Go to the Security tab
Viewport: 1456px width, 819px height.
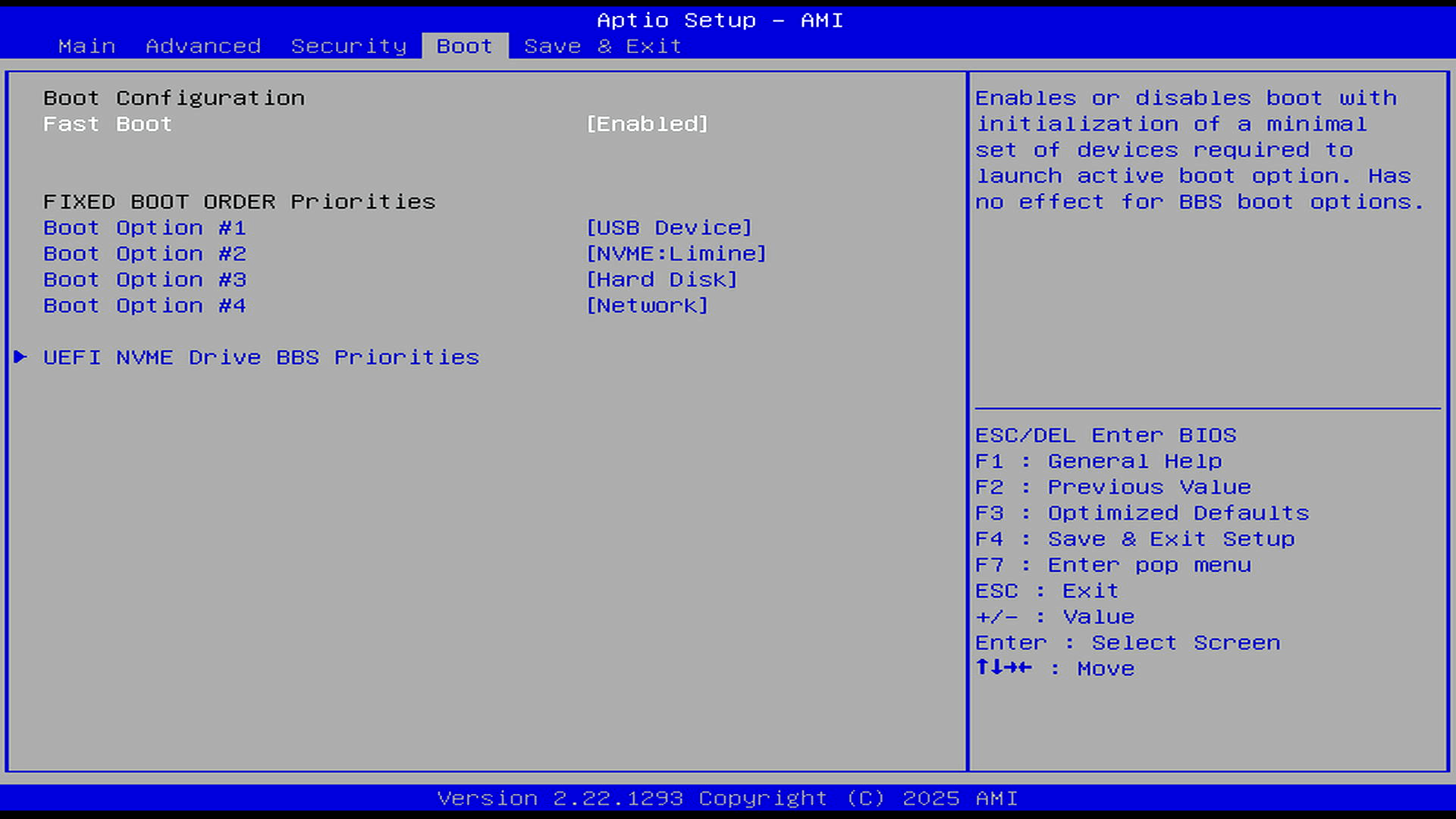[349, 46]
